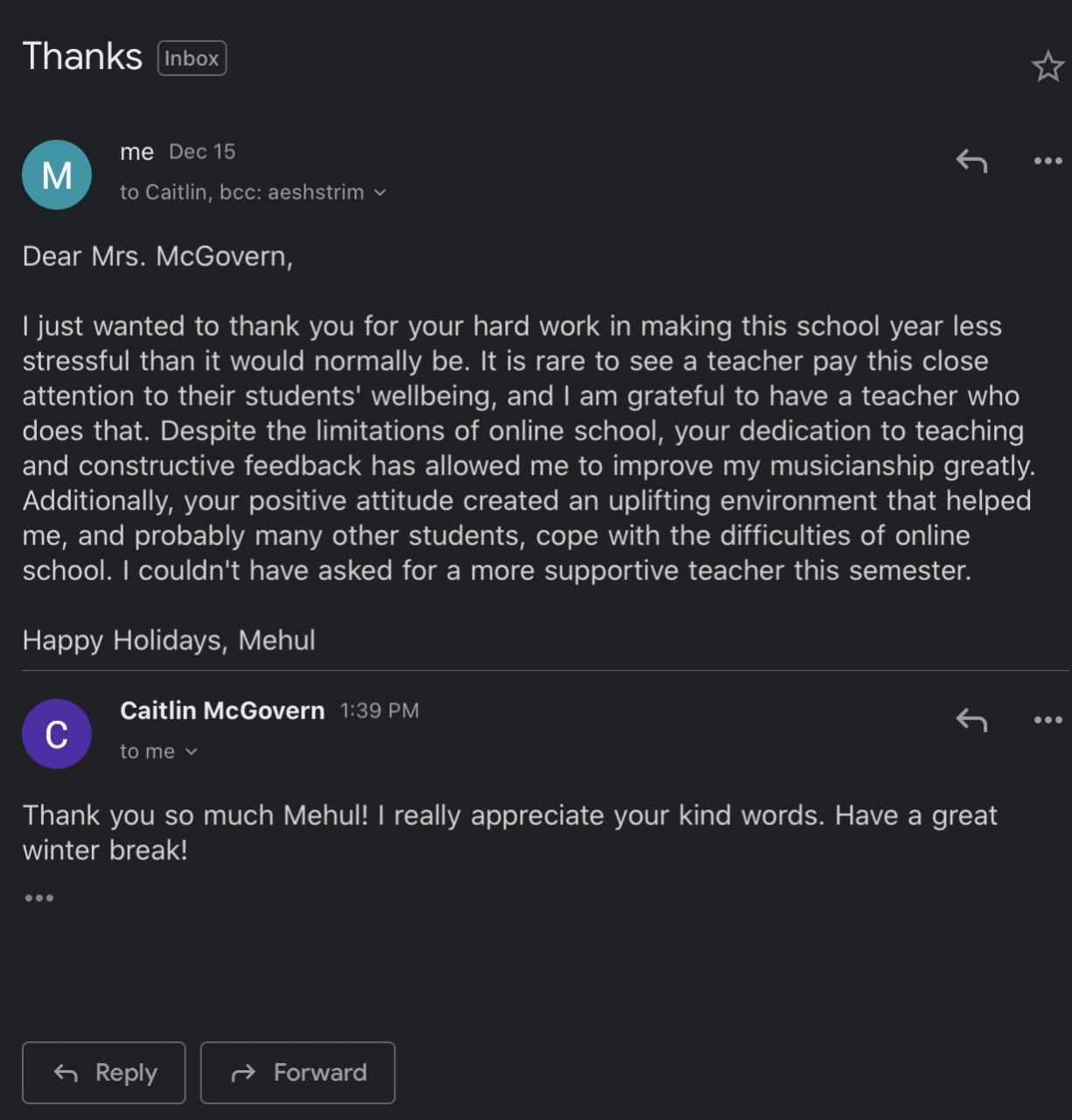Reply using arrow icon on Dec 15 message
Image resolution: width=1072 pixels, height=1120 pixels.
(971, 161)
